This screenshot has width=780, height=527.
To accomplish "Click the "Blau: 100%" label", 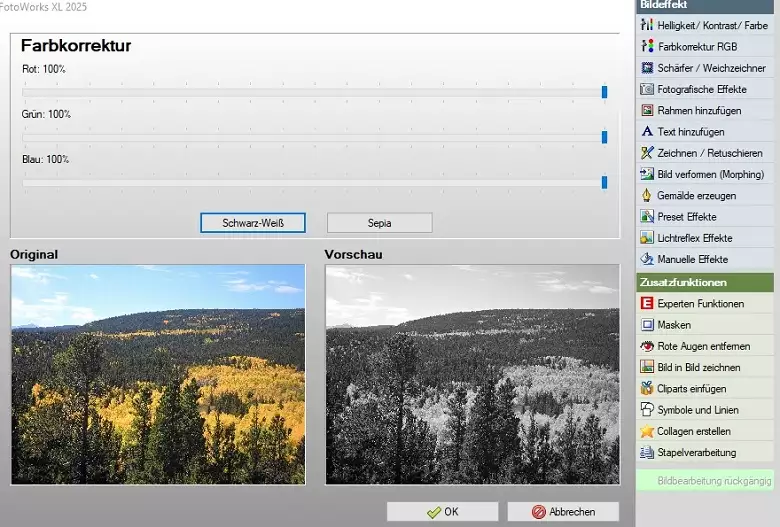I will point(45,159).
